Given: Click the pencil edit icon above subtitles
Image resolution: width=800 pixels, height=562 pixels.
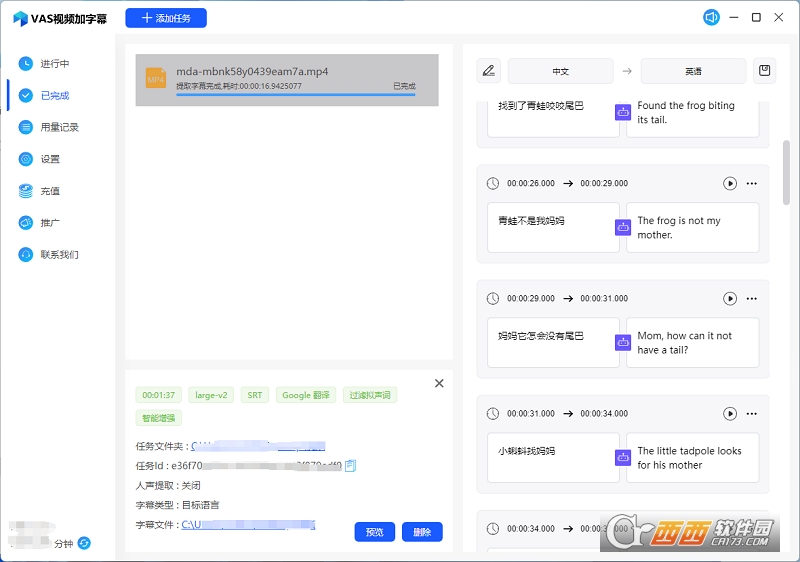Looking at the screenshot, I should point(488,71).
